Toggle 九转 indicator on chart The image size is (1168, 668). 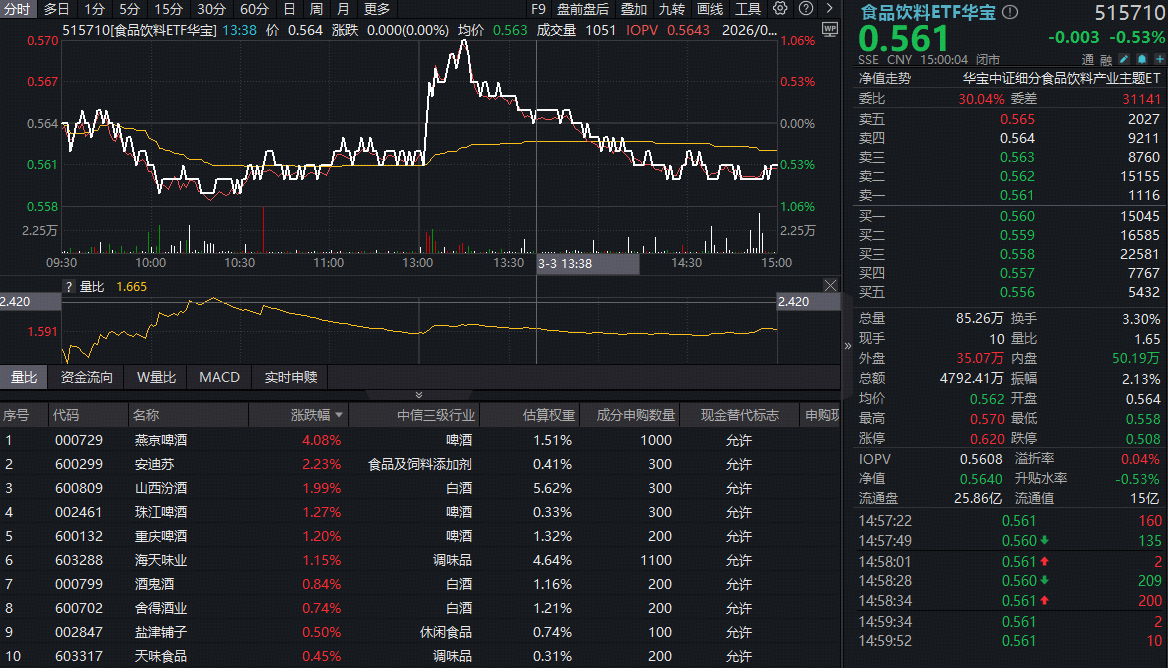pos(672,9)
